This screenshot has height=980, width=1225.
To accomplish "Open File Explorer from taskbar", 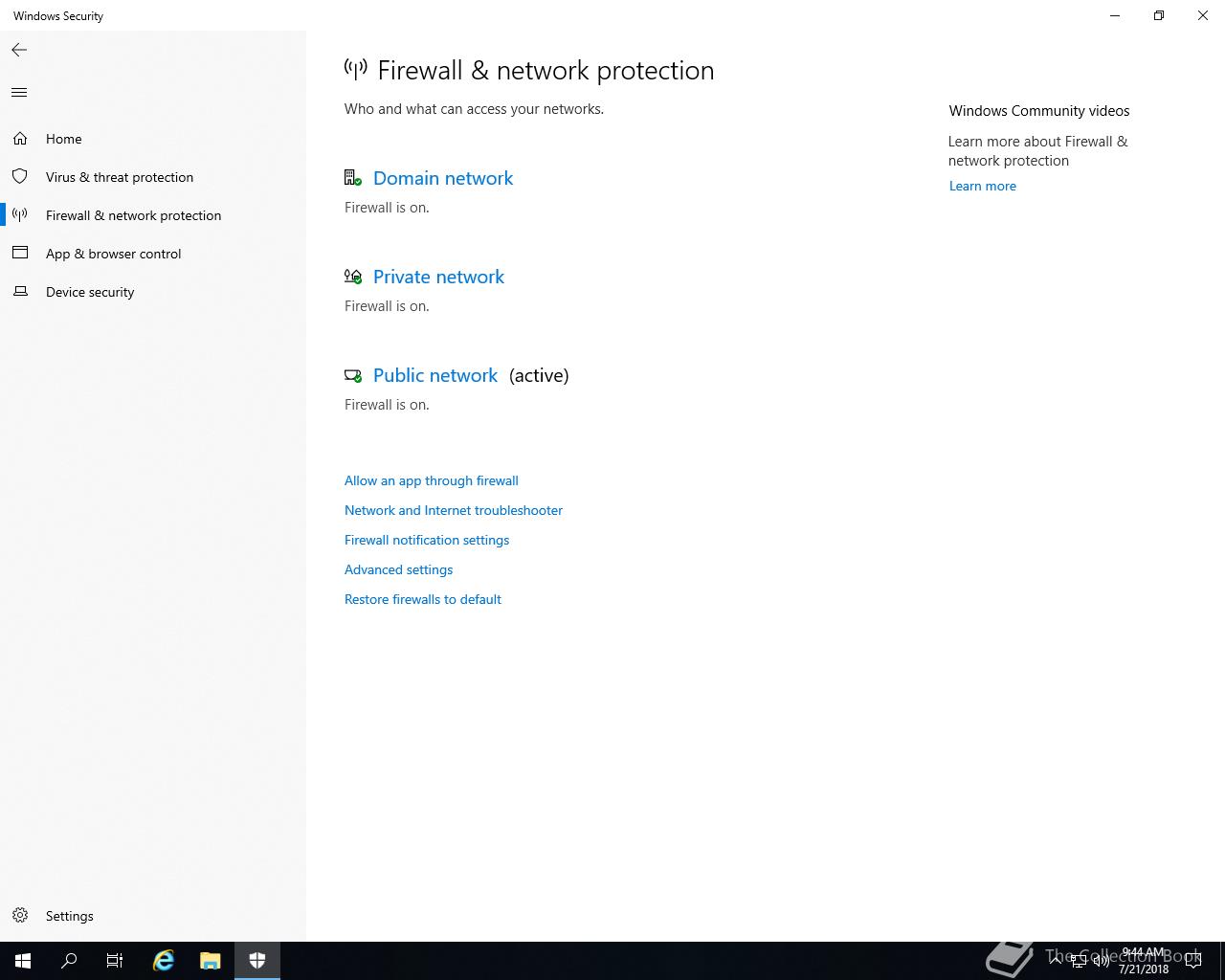I will [x=211, y=961].
